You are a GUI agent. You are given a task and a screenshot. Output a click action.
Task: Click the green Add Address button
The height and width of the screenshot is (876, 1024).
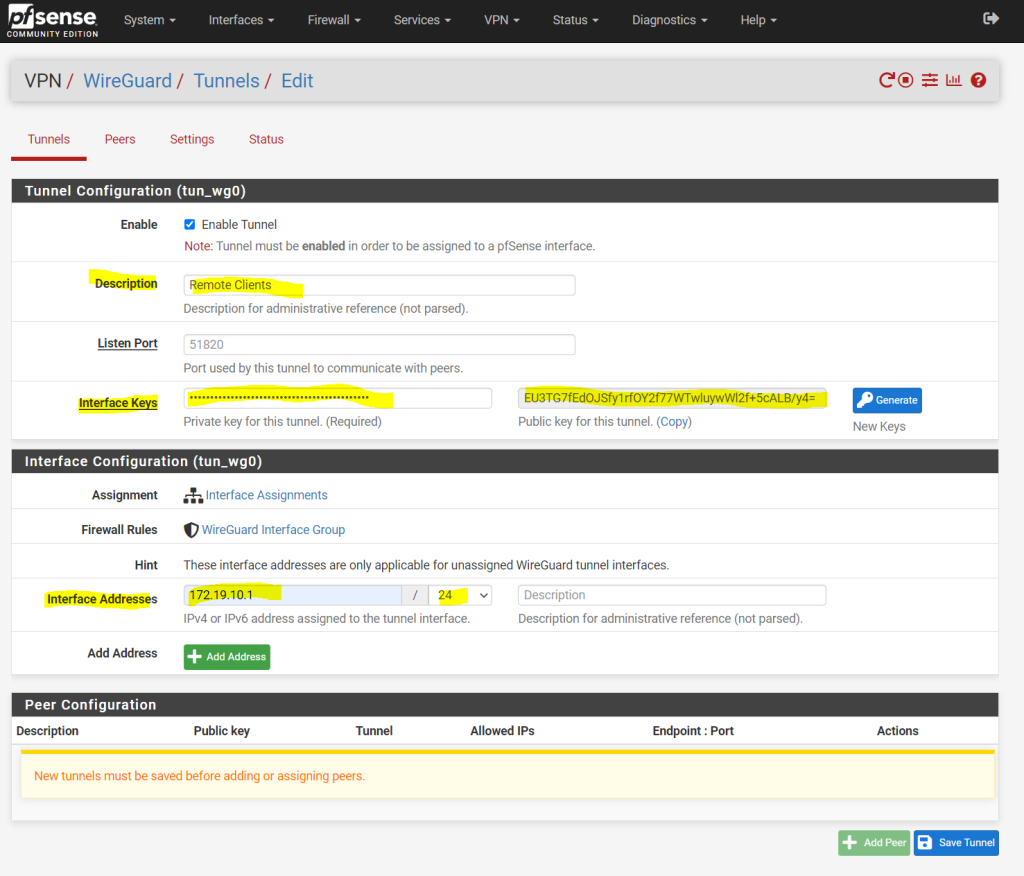pos(227,657)
